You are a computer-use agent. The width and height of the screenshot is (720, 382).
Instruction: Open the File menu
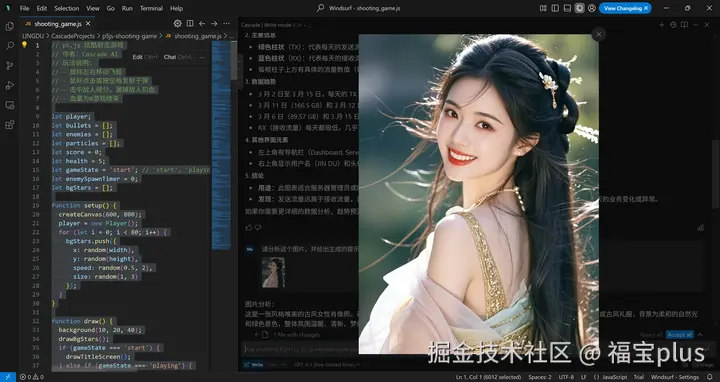24,8
